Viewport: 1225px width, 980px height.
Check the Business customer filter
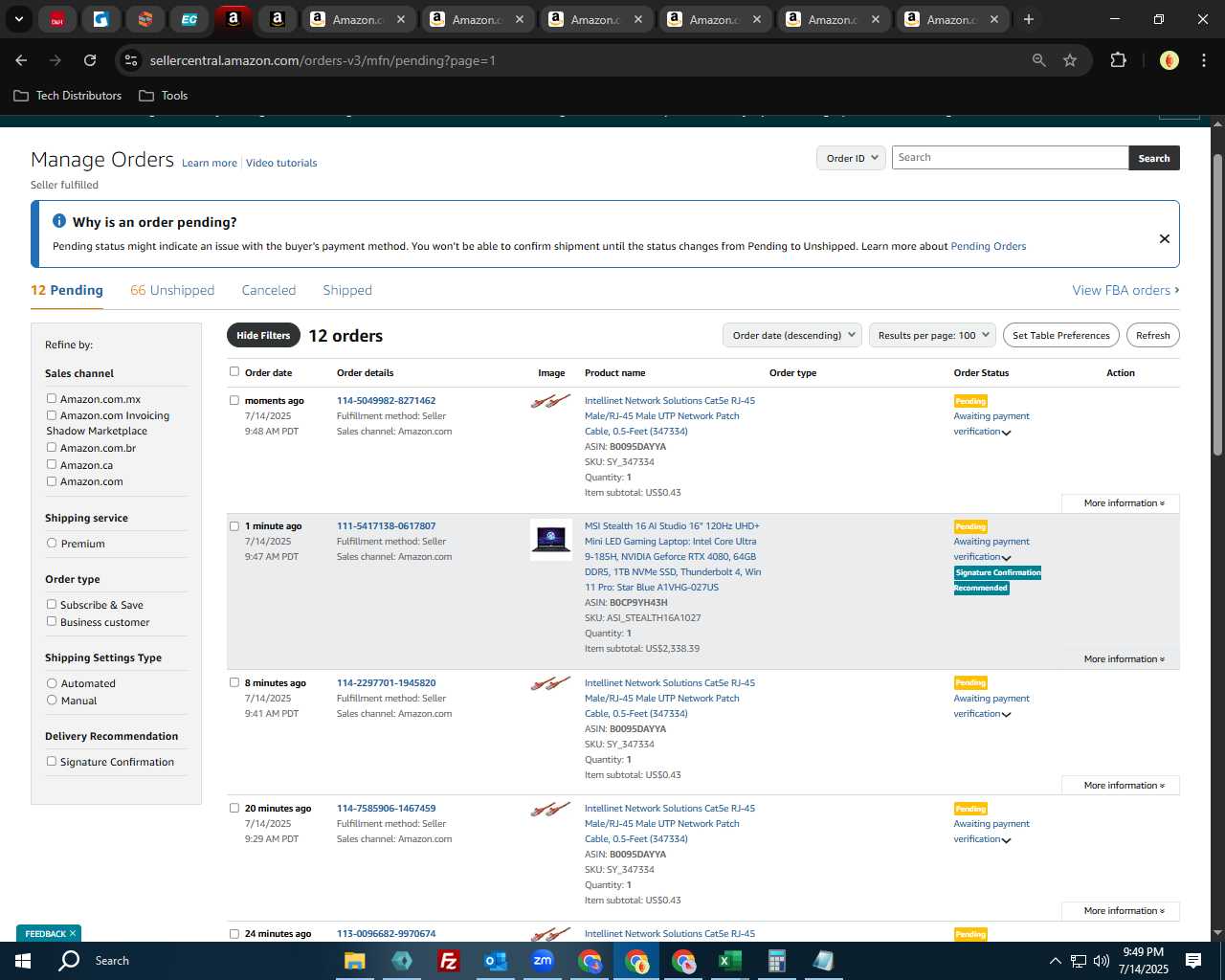click(52, 621)
